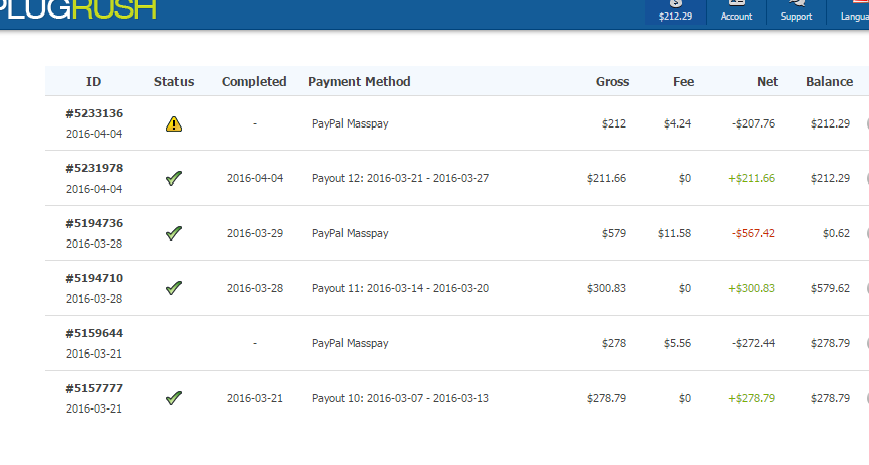The image size is (869, 465).
Task: Sort by the ID column header
Action: [x=94, y=82]
